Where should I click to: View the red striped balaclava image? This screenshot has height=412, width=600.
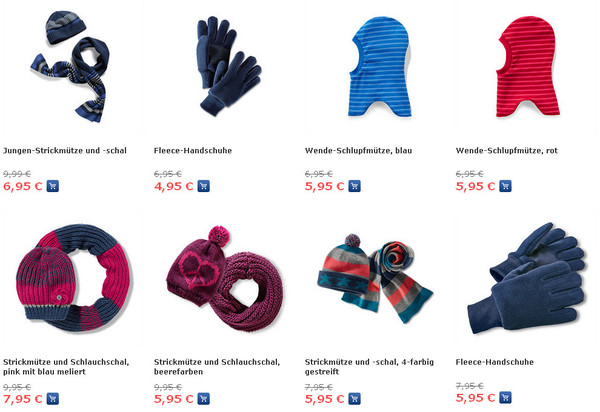[x=528, y=67]
